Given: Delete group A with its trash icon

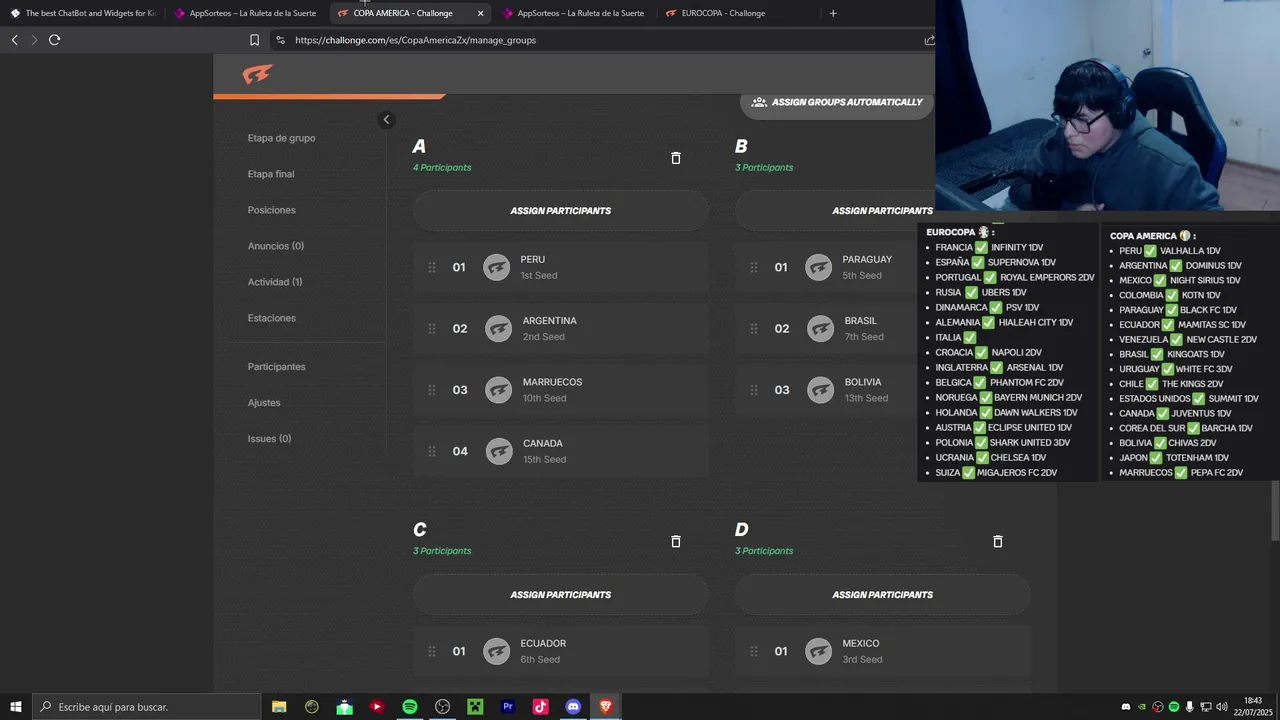Looking at the screenshot, I should 675,158.
